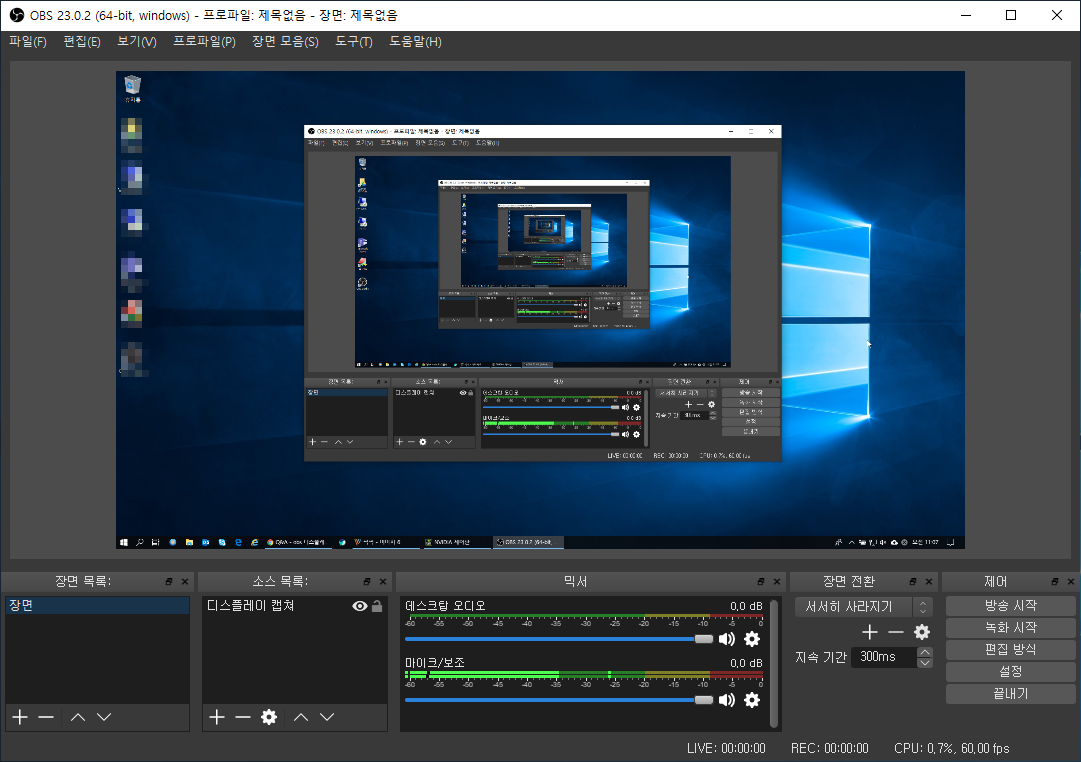Close the 제어 panel
This screenshot has height=762, width=1081.
click(1071, 582)
